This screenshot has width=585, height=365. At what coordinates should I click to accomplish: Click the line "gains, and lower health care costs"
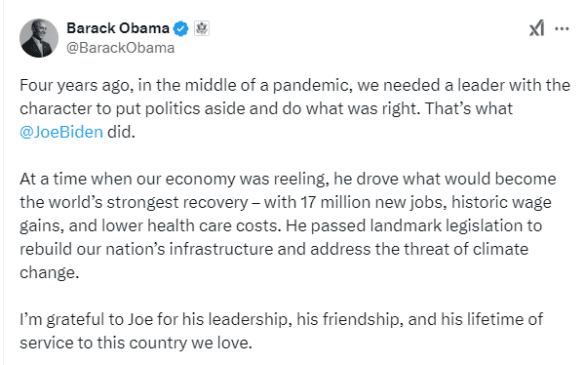tap(281, 226)
